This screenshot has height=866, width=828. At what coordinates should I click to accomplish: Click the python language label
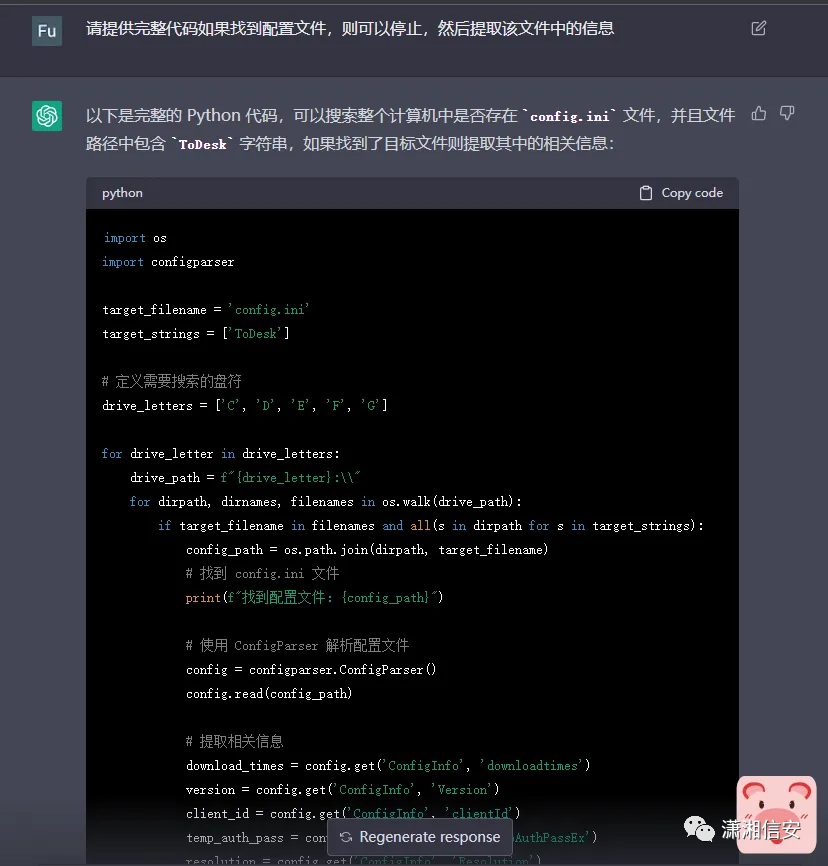[x=122, y=193]
